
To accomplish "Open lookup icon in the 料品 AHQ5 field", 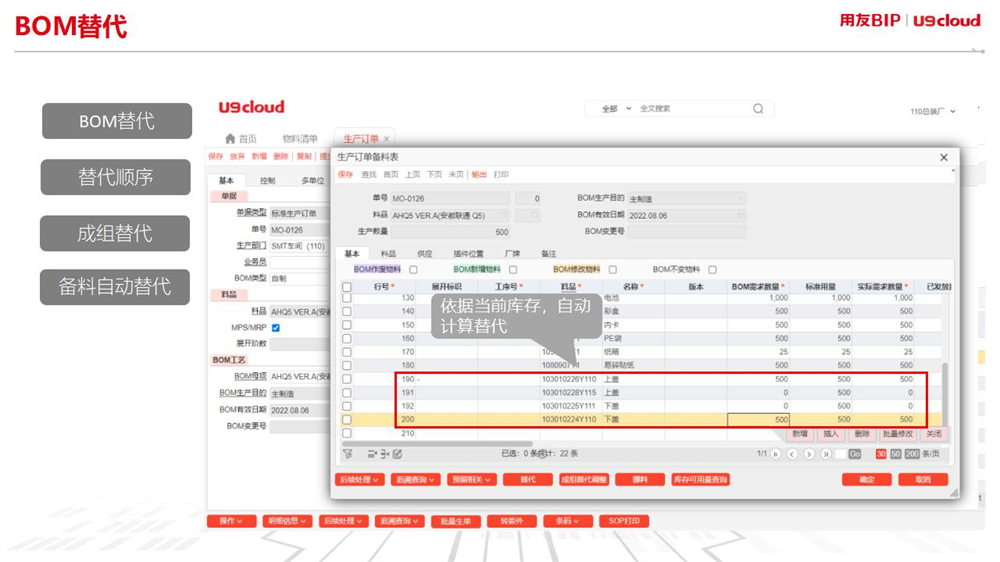I will click(x=504, y=216).
